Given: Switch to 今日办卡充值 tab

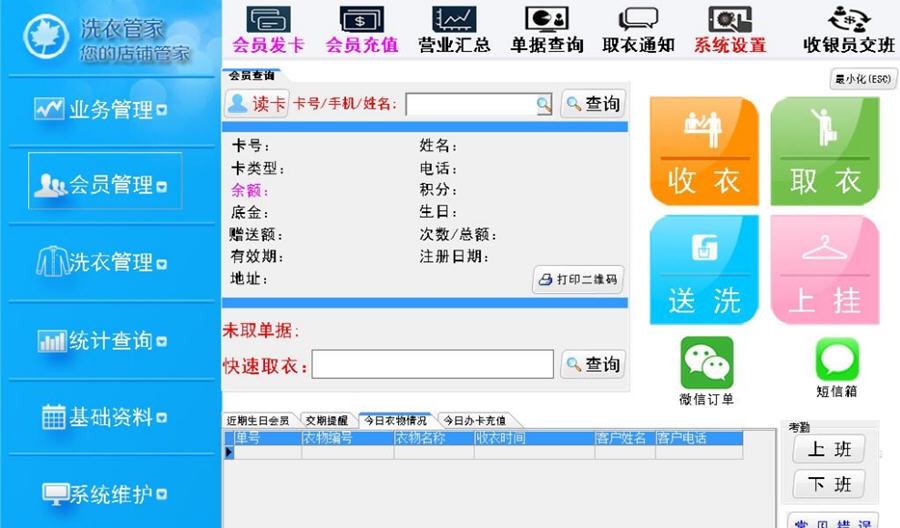Looking at the screenshot, I should [x=475, y=421].
